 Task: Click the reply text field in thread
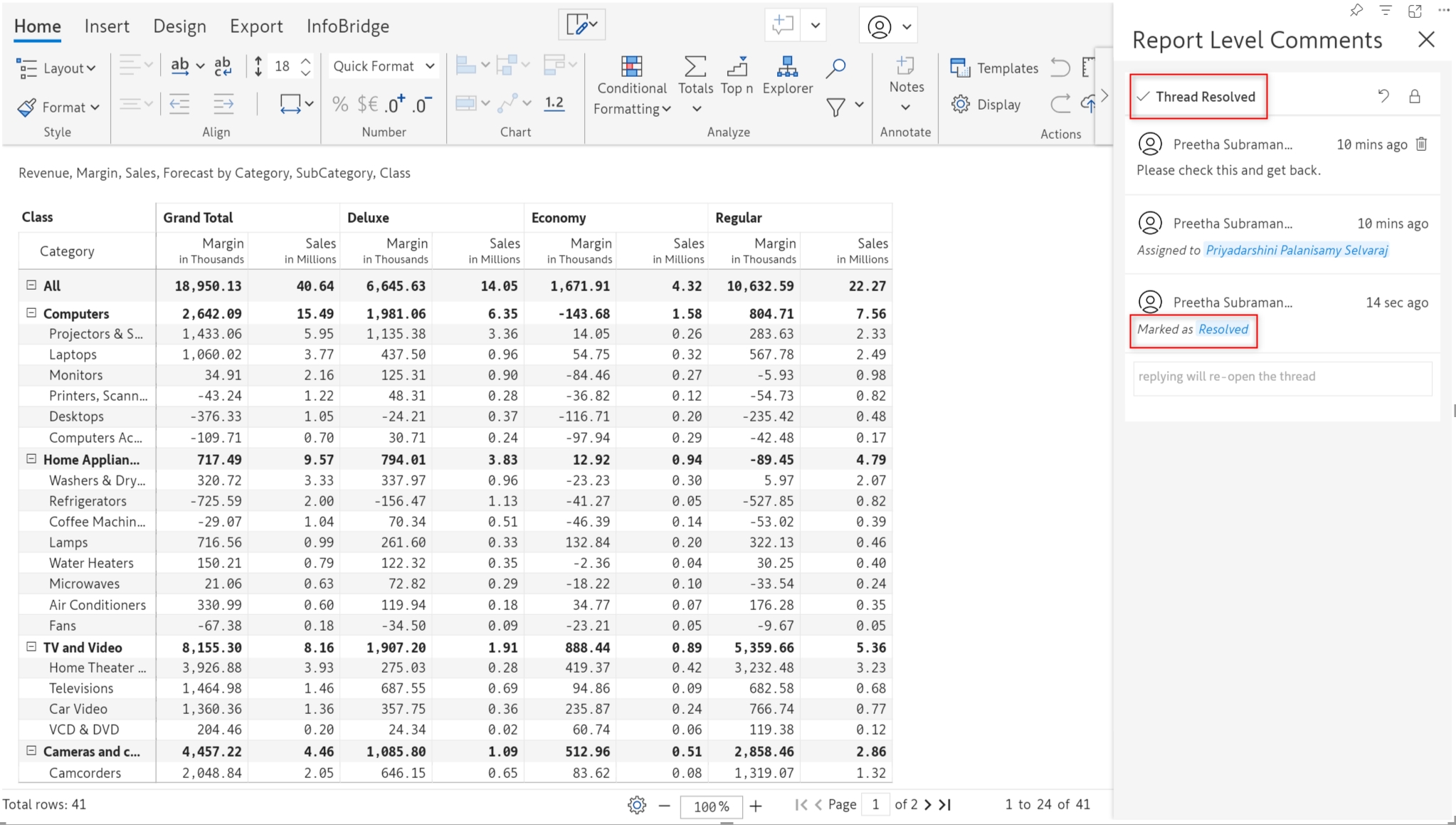(1282, 377)
